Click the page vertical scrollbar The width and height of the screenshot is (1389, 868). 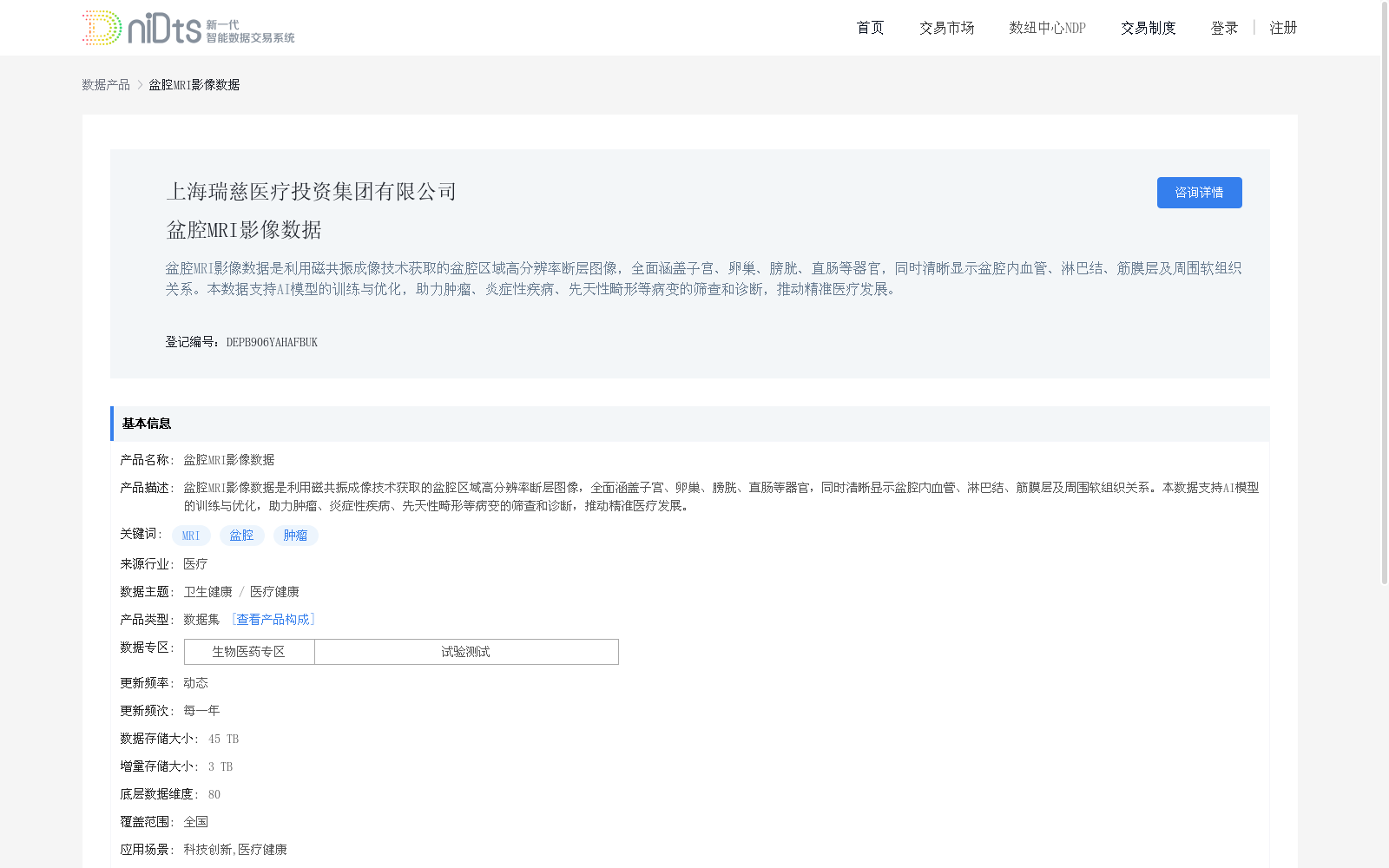[x=1385, y=292]
